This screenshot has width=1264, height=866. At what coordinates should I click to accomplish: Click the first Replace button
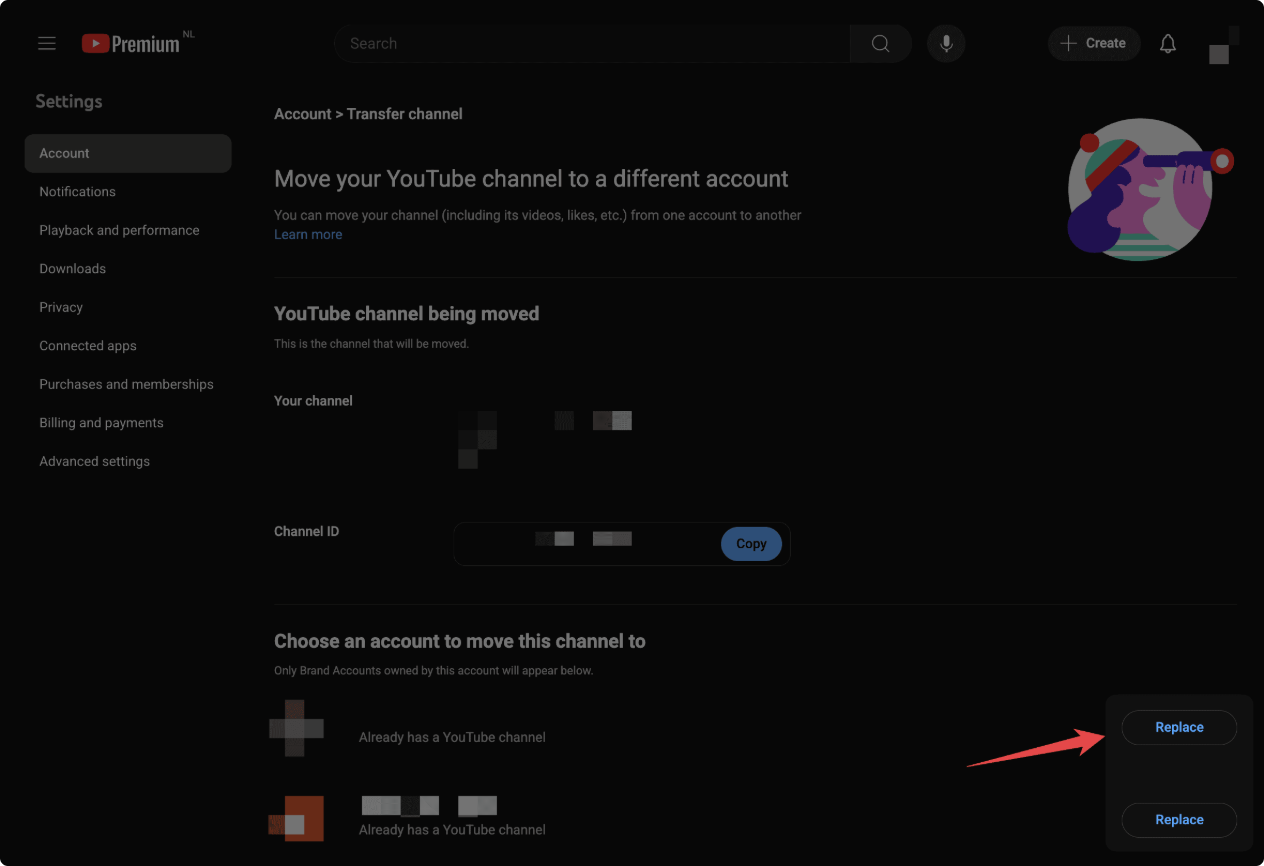click(1179, 728)
